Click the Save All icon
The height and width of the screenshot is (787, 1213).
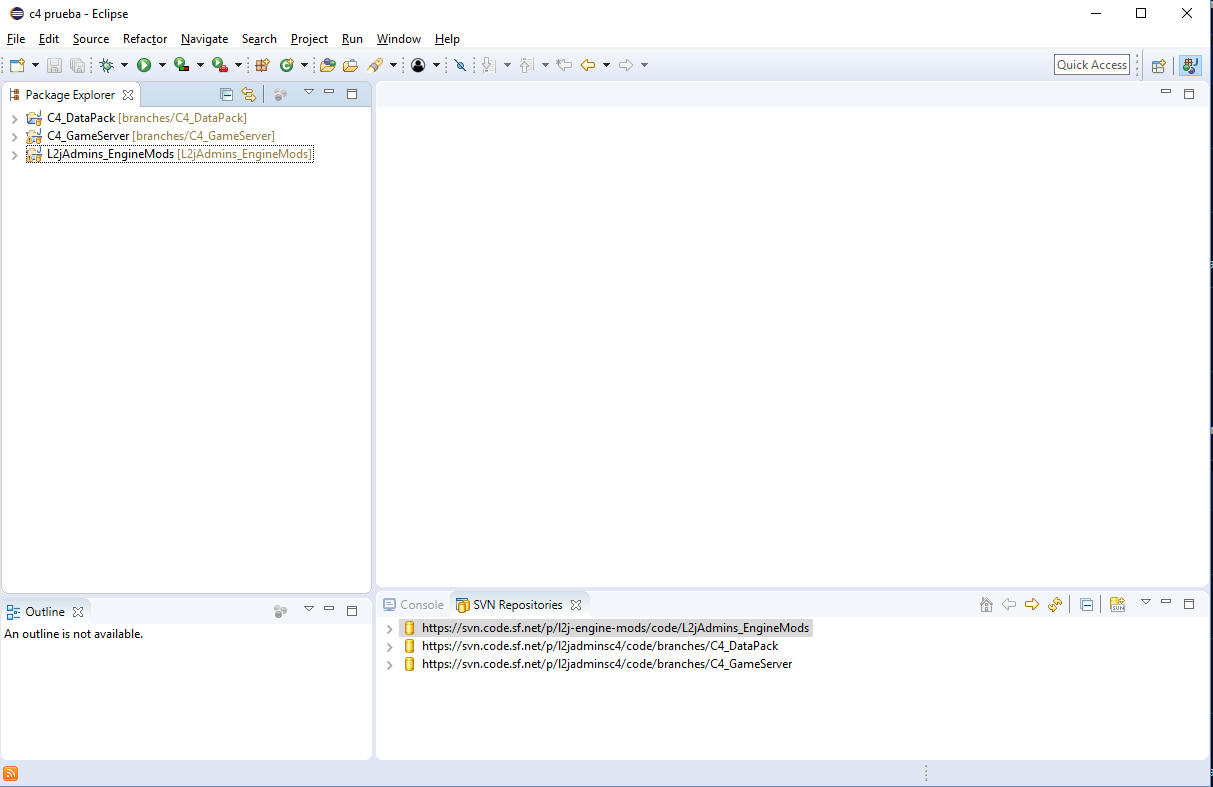77,65
